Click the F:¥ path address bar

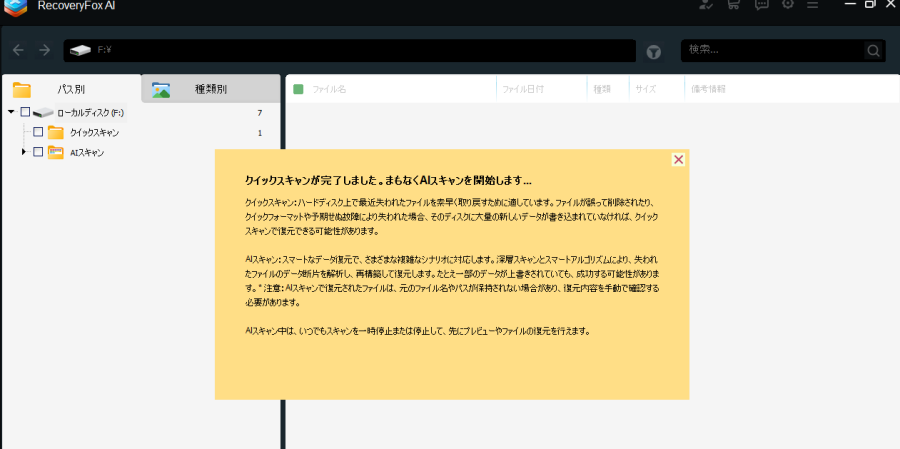pyautogui.click(x=350, y=51)
